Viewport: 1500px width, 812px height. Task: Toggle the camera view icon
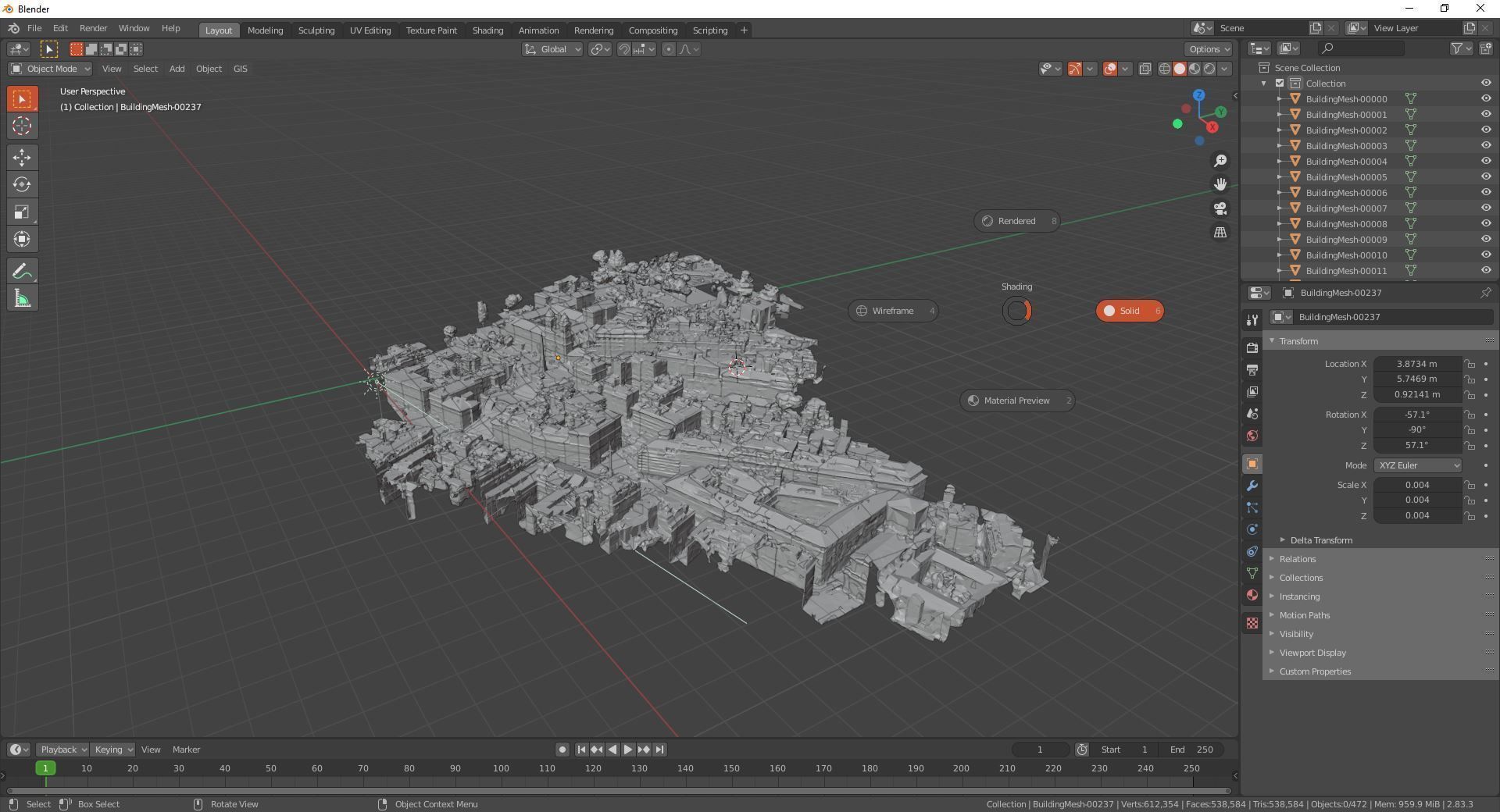(x=1220, y=208)
